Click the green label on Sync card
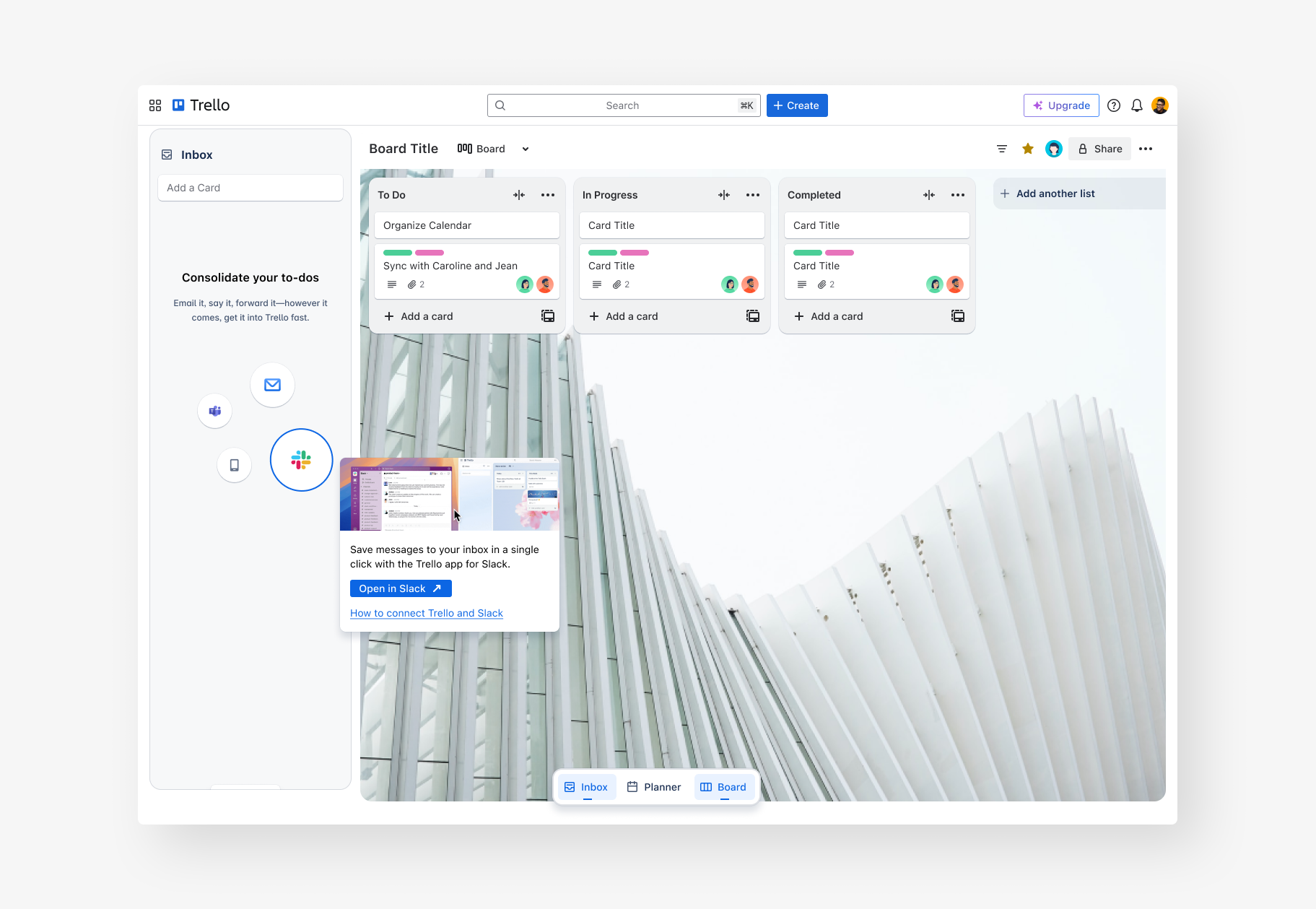 pyautogui.click(x=397, y=253)
